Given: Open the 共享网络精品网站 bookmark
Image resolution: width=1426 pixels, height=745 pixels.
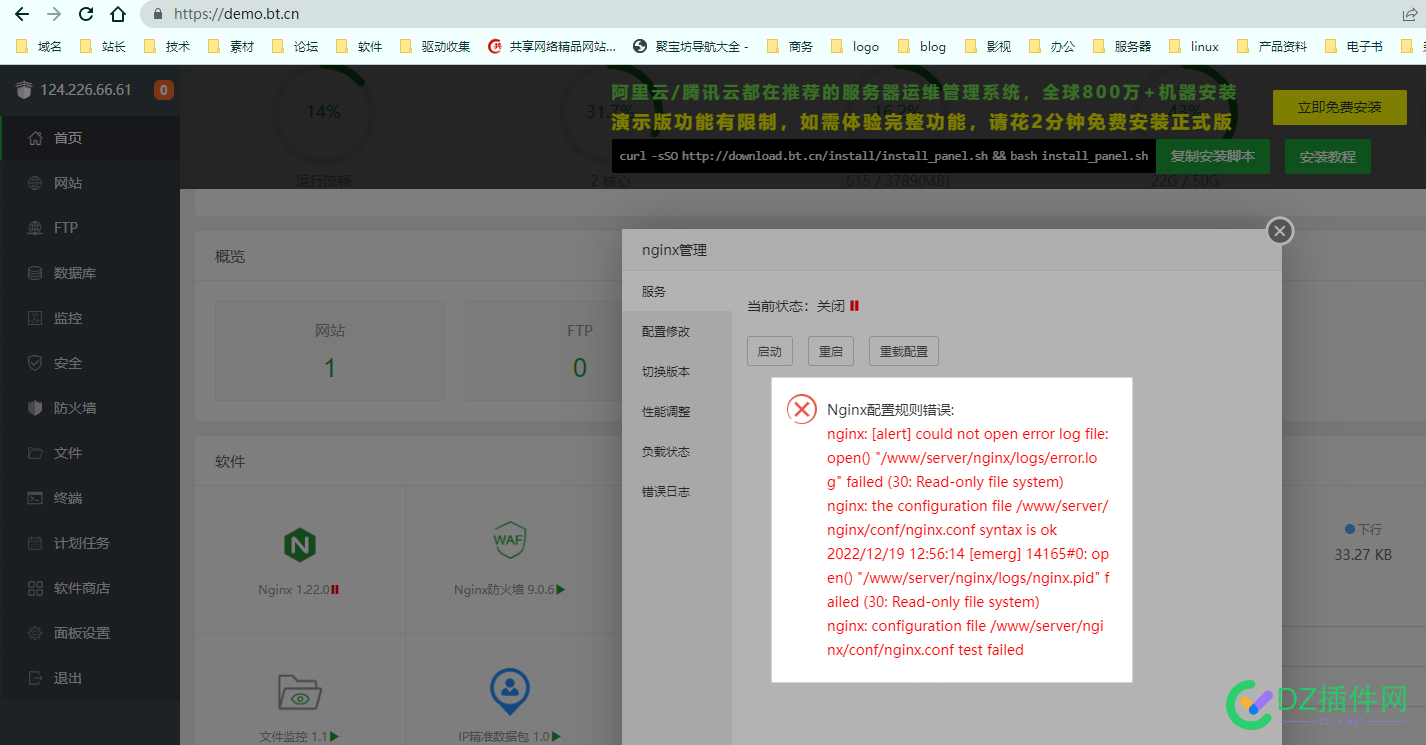Looking at the screenshot, I should coord(552,46).
